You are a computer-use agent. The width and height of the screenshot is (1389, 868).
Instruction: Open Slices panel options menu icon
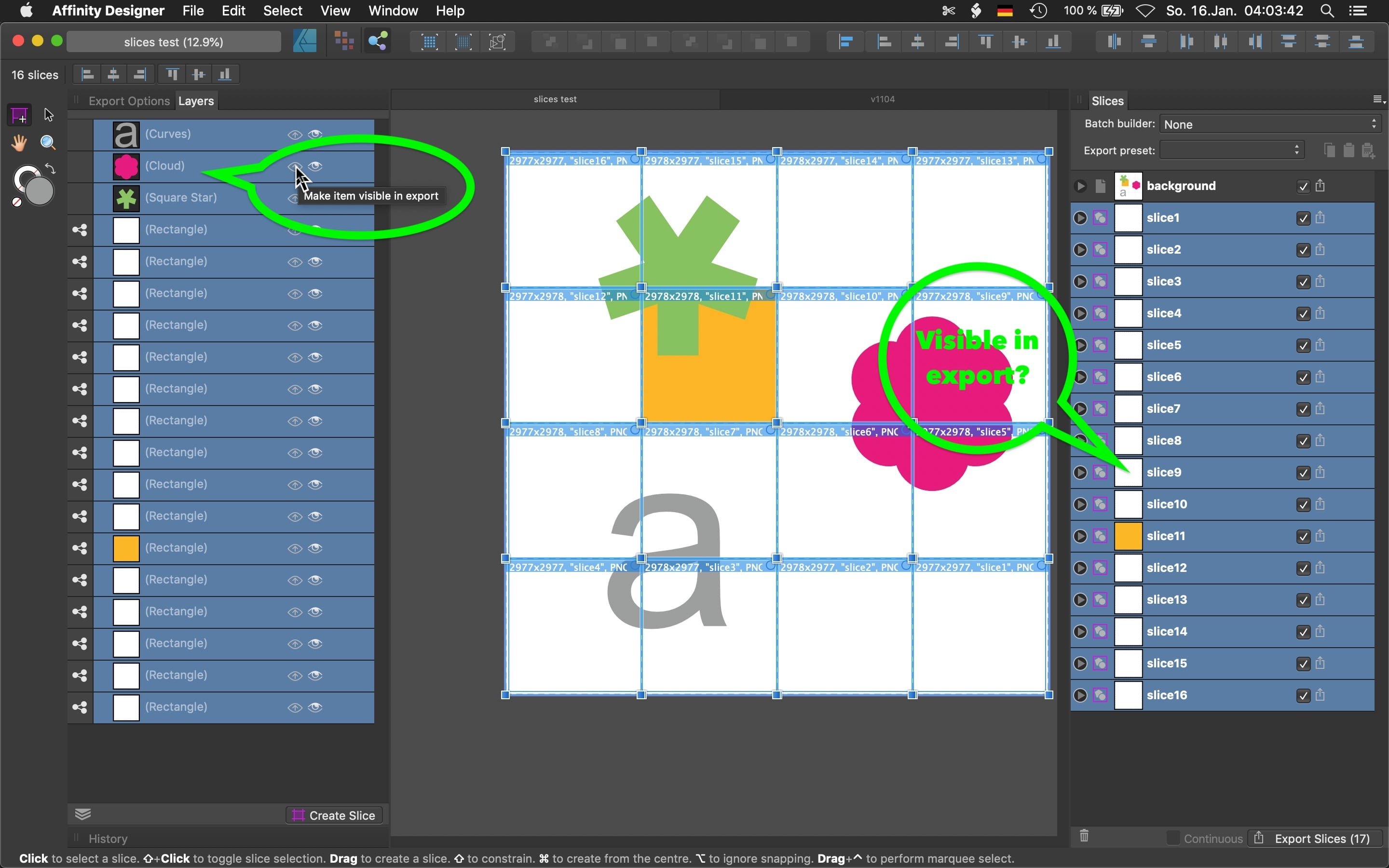pyautogui.click(x=1377, y=100)
